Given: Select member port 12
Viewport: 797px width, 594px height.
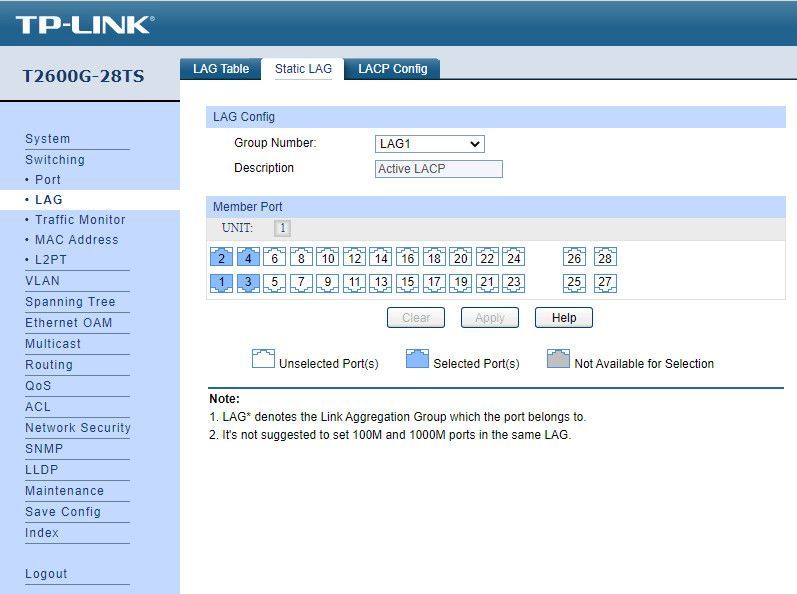Looking at the screenshot, I should pyautogui.click(x=354, y=257).
